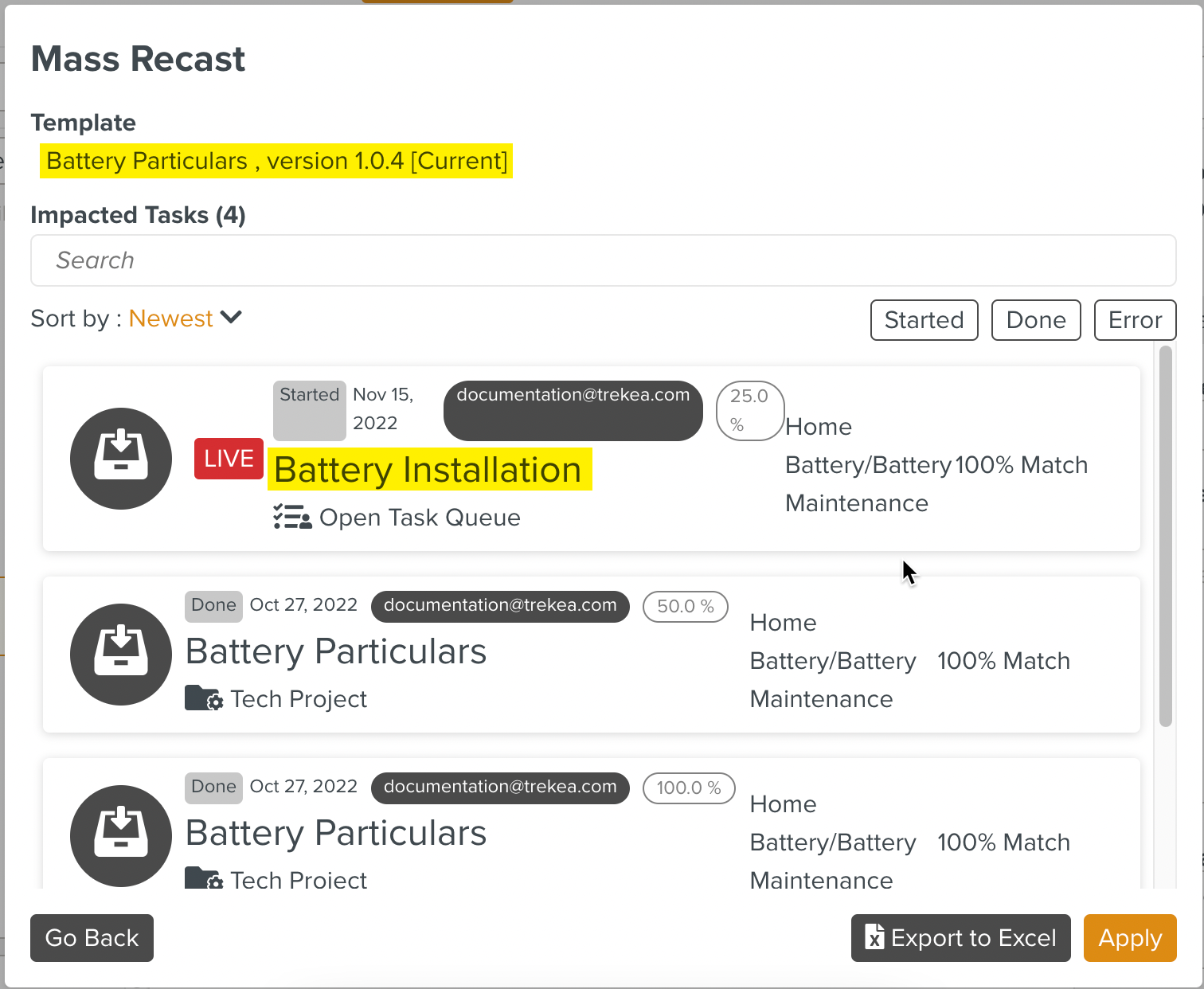
Task: Click the 50.0 % task inbox icon
Action: click(121, 654)
